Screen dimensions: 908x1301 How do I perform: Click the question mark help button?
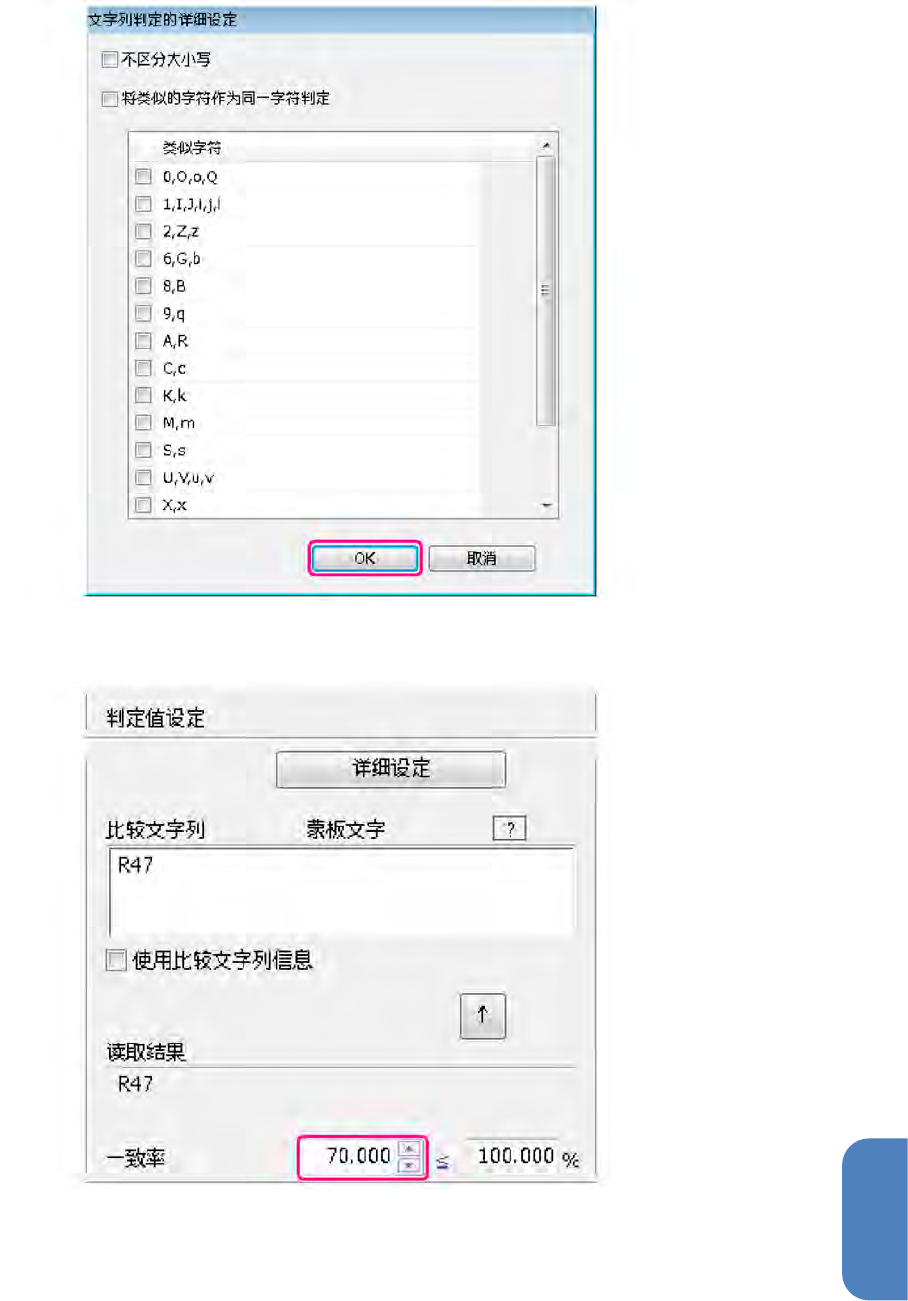pyautogui.click(x=509, y=830)
